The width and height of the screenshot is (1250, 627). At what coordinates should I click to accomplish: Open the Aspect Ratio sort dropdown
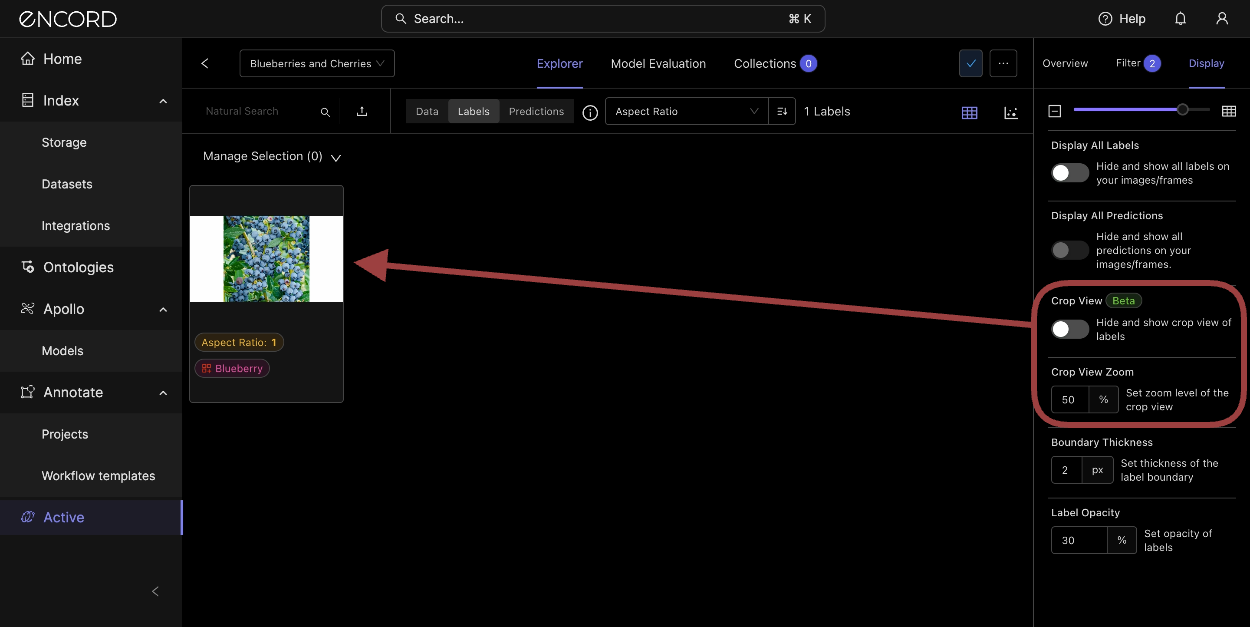pos(687,111)
